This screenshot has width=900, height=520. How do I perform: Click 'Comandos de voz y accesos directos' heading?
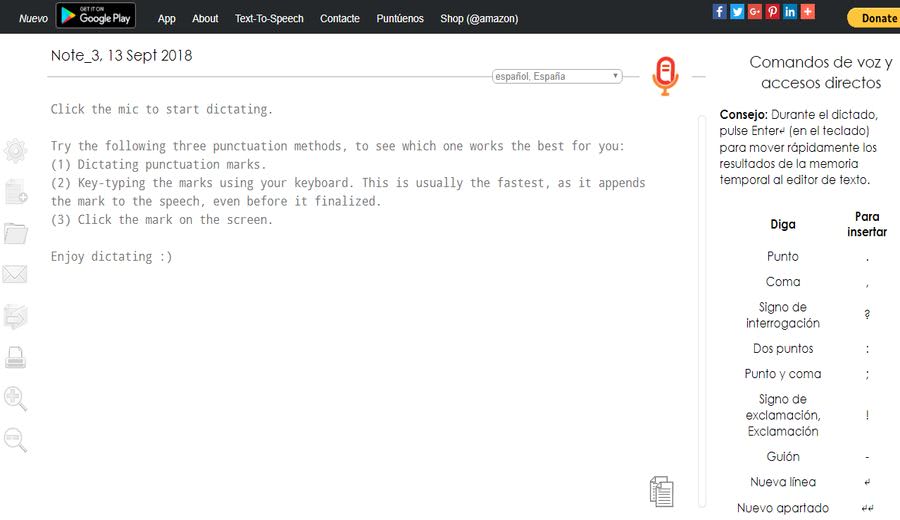click(x=821, y=72)
